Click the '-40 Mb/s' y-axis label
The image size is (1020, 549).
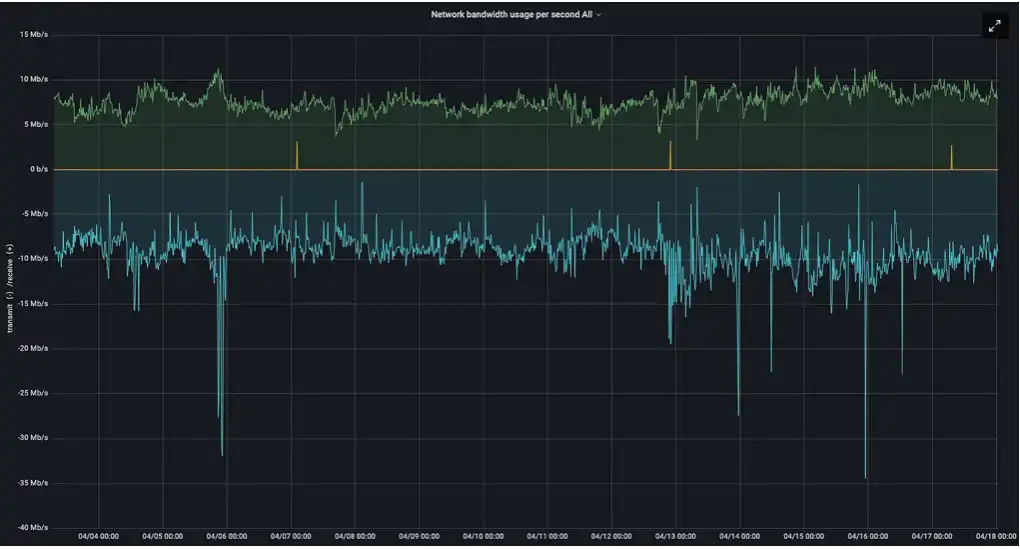[x=33, y=528]
